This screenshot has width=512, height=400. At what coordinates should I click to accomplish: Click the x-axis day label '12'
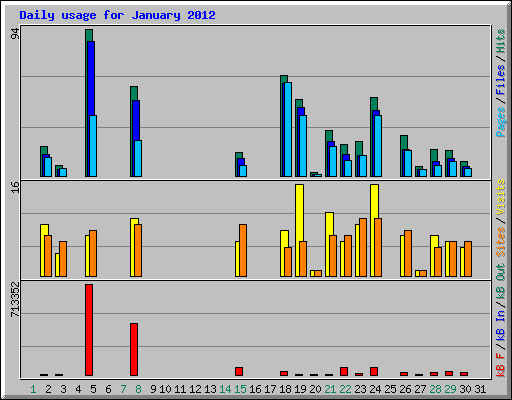click(x=195, y=389)
